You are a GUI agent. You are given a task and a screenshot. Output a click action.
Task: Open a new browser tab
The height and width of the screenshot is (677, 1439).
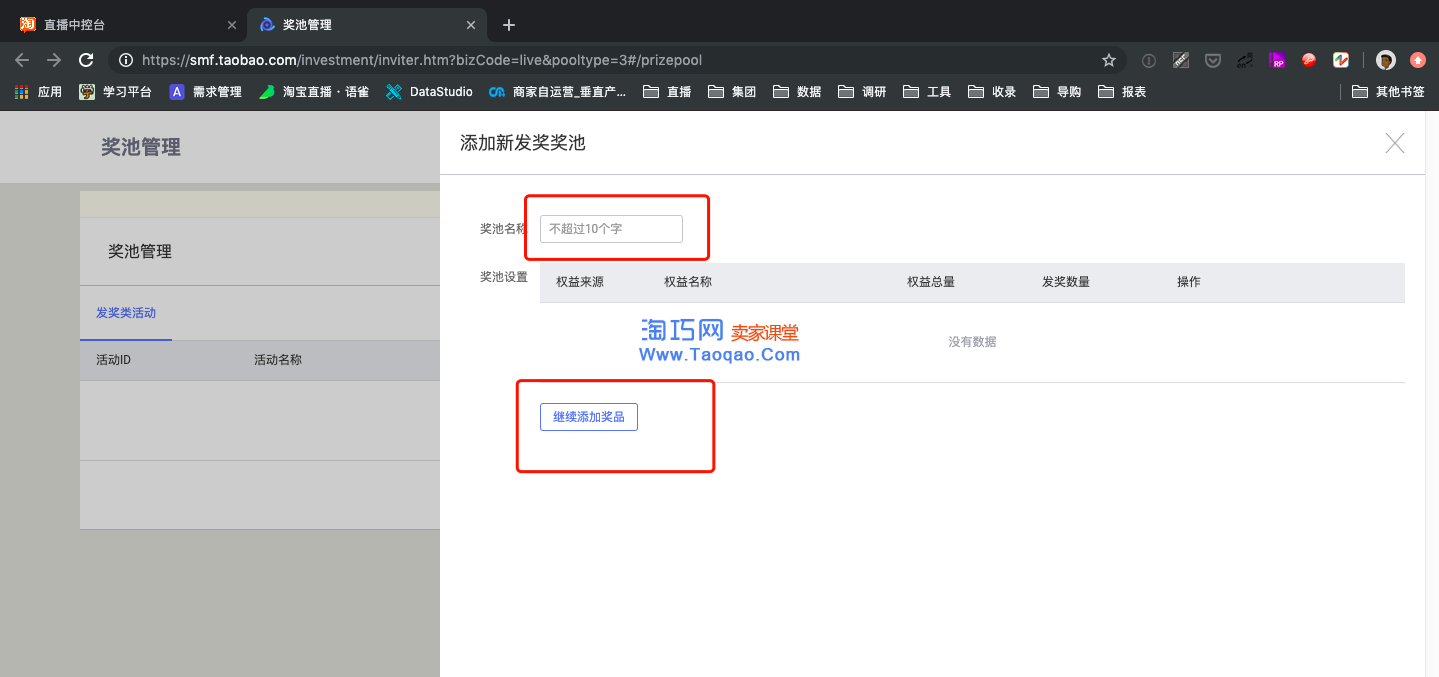point(509,25)
